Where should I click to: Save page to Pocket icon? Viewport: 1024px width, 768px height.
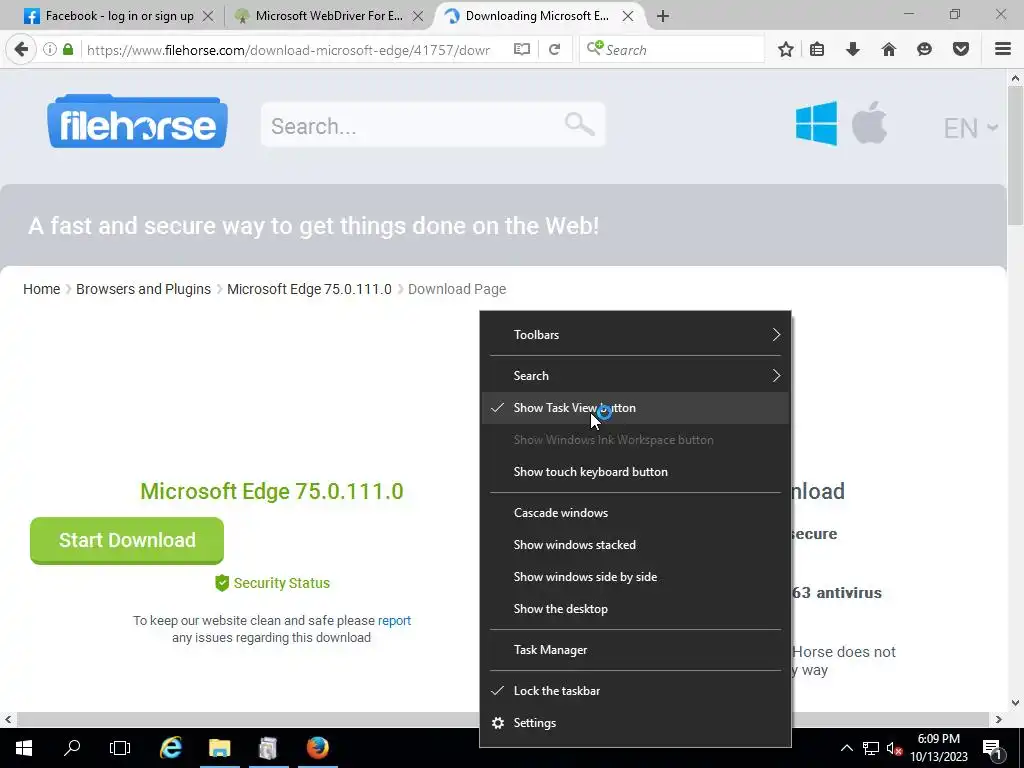pyautogui.click(x=961, y=49)
